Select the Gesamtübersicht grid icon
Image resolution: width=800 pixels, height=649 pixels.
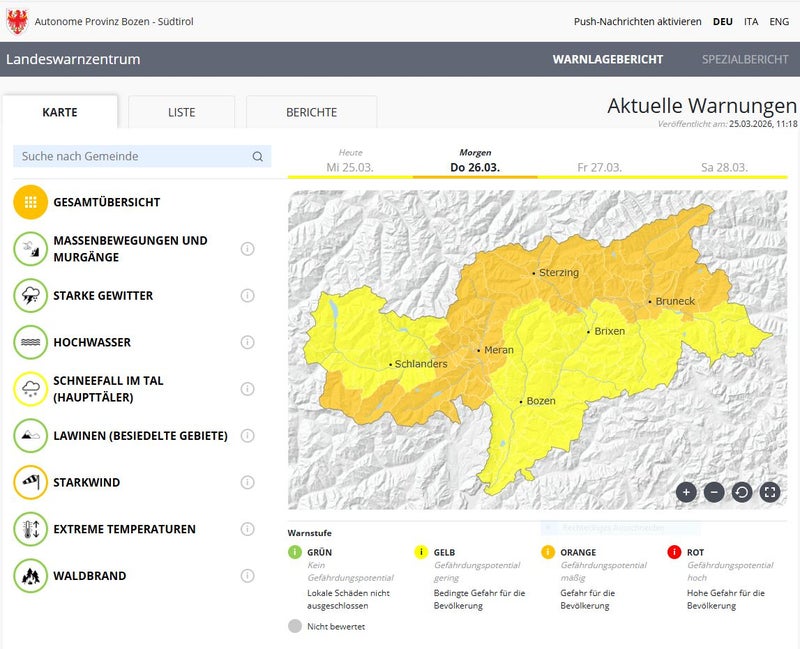31,202
